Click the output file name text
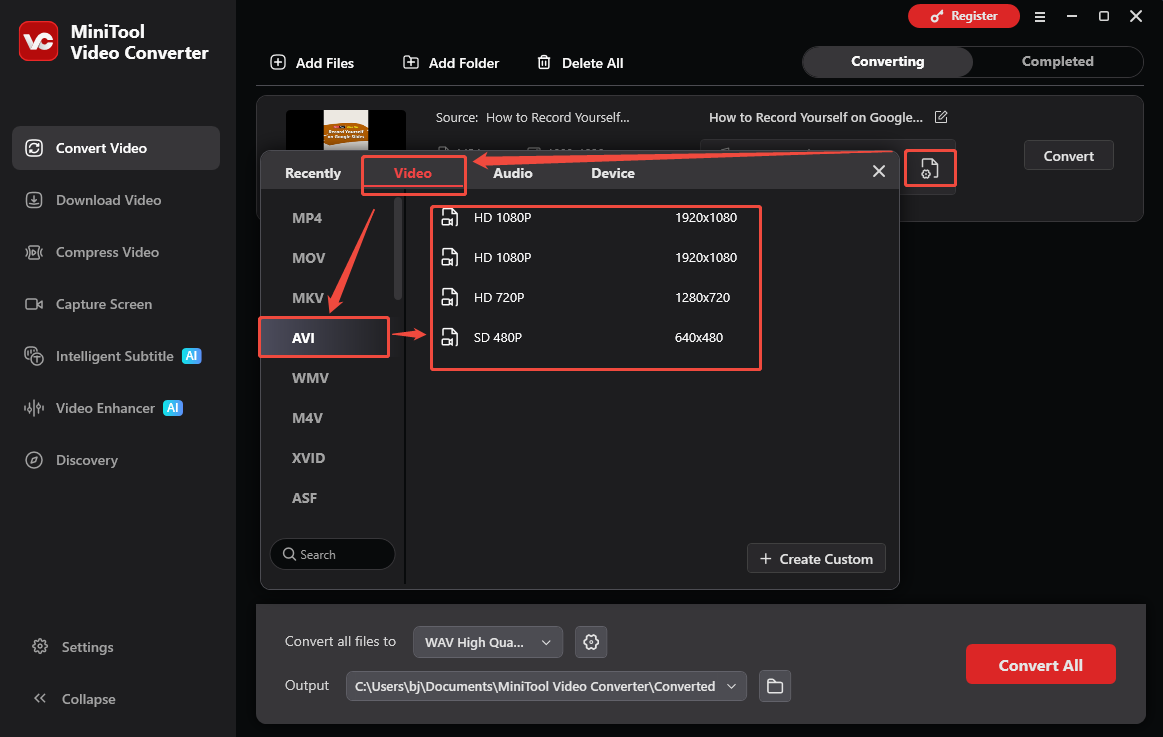This screenshot has height=737, width=1163. (x=816, y=117)
